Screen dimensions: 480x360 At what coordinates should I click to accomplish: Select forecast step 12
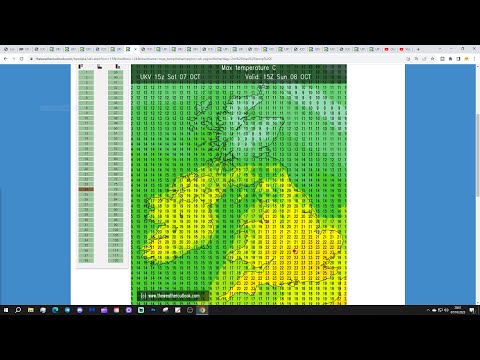tap(86, 128)
